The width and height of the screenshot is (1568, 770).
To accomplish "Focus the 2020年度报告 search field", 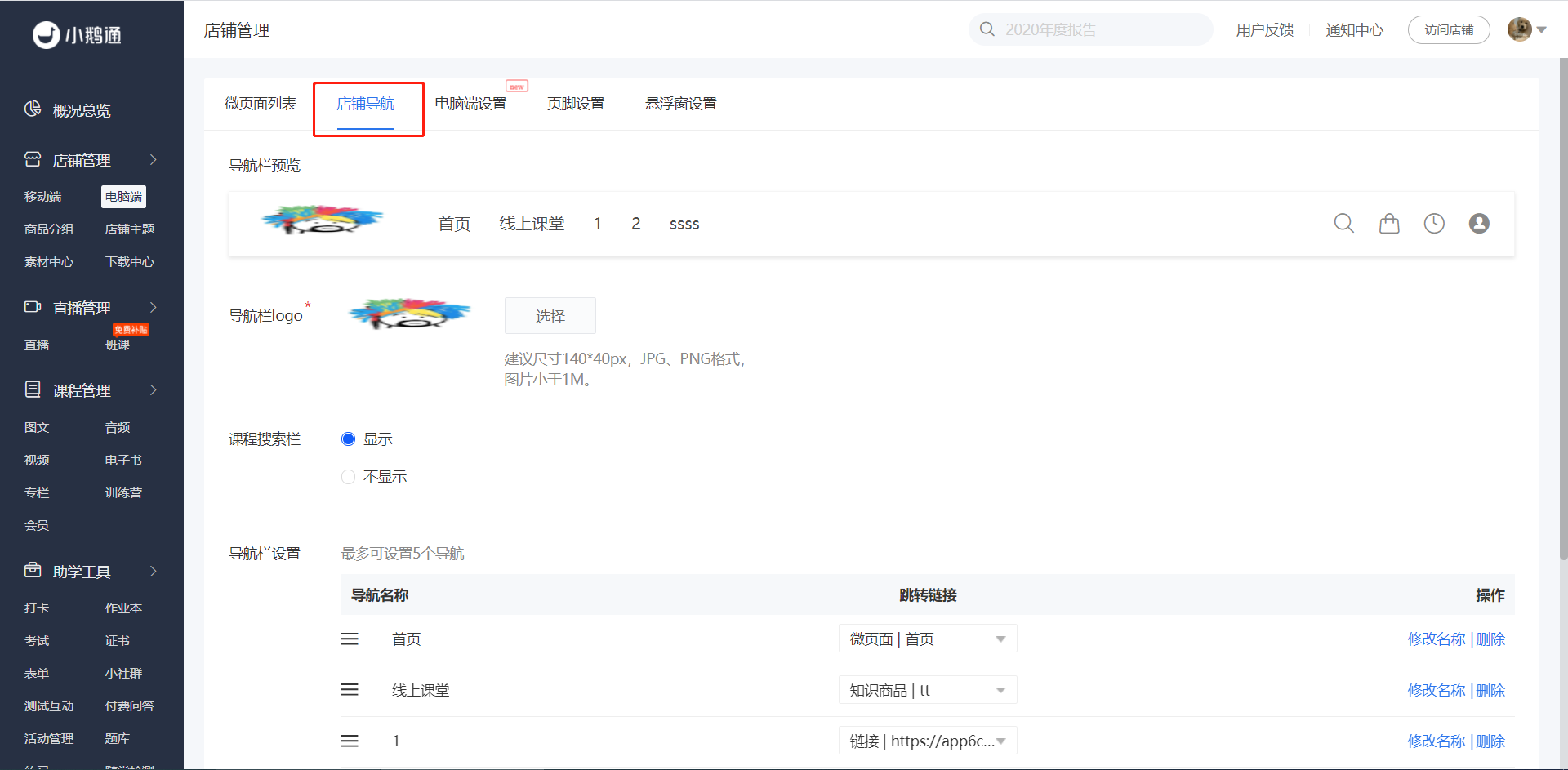I will 1091,29.
